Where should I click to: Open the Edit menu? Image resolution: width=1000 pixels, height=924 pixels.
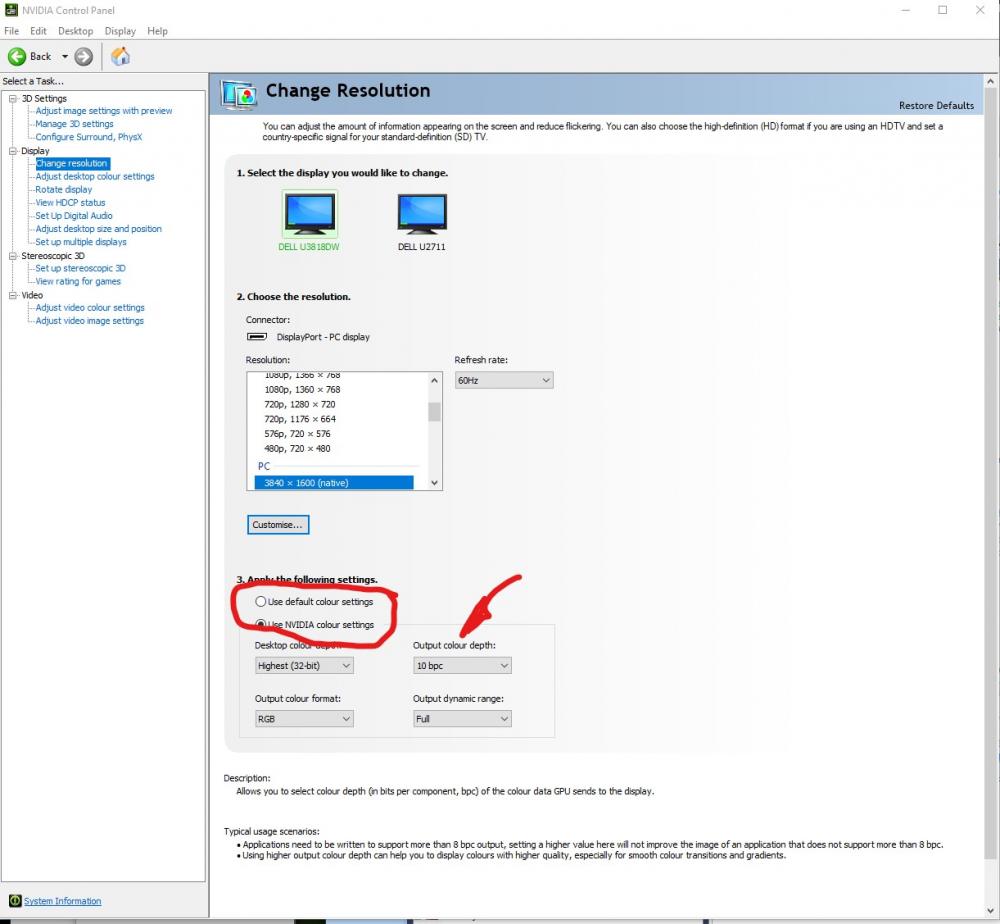[38, 31]
